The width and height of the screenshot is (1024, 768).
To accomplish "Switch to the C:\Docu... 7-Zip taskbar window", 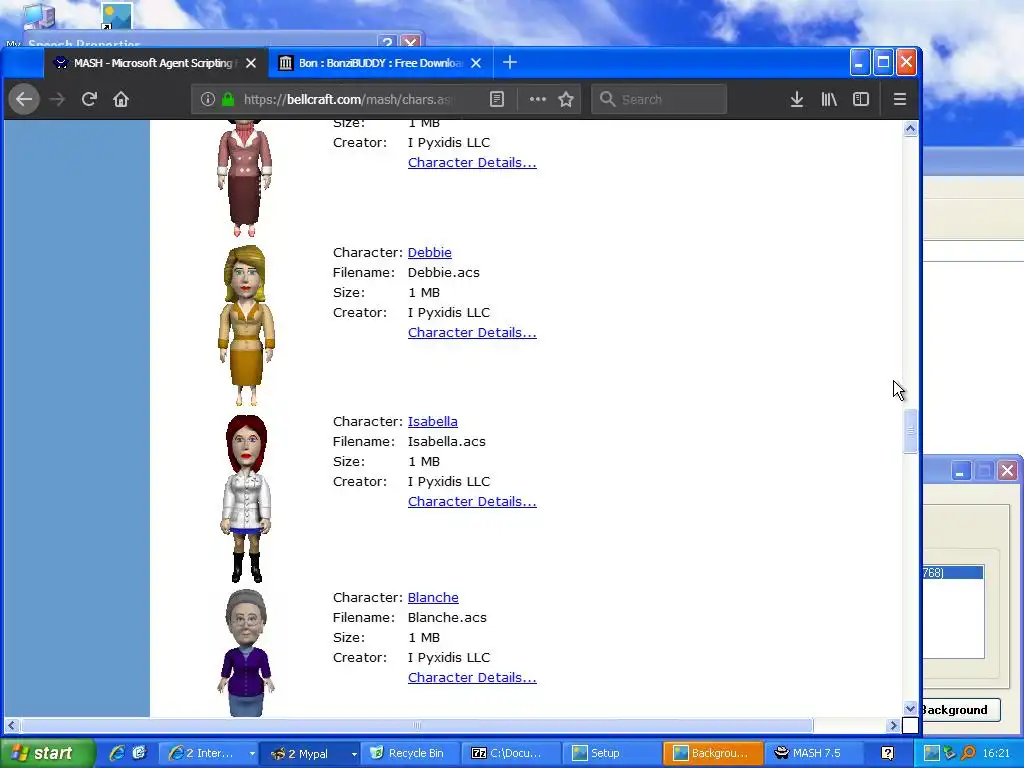I will (511, 753).
